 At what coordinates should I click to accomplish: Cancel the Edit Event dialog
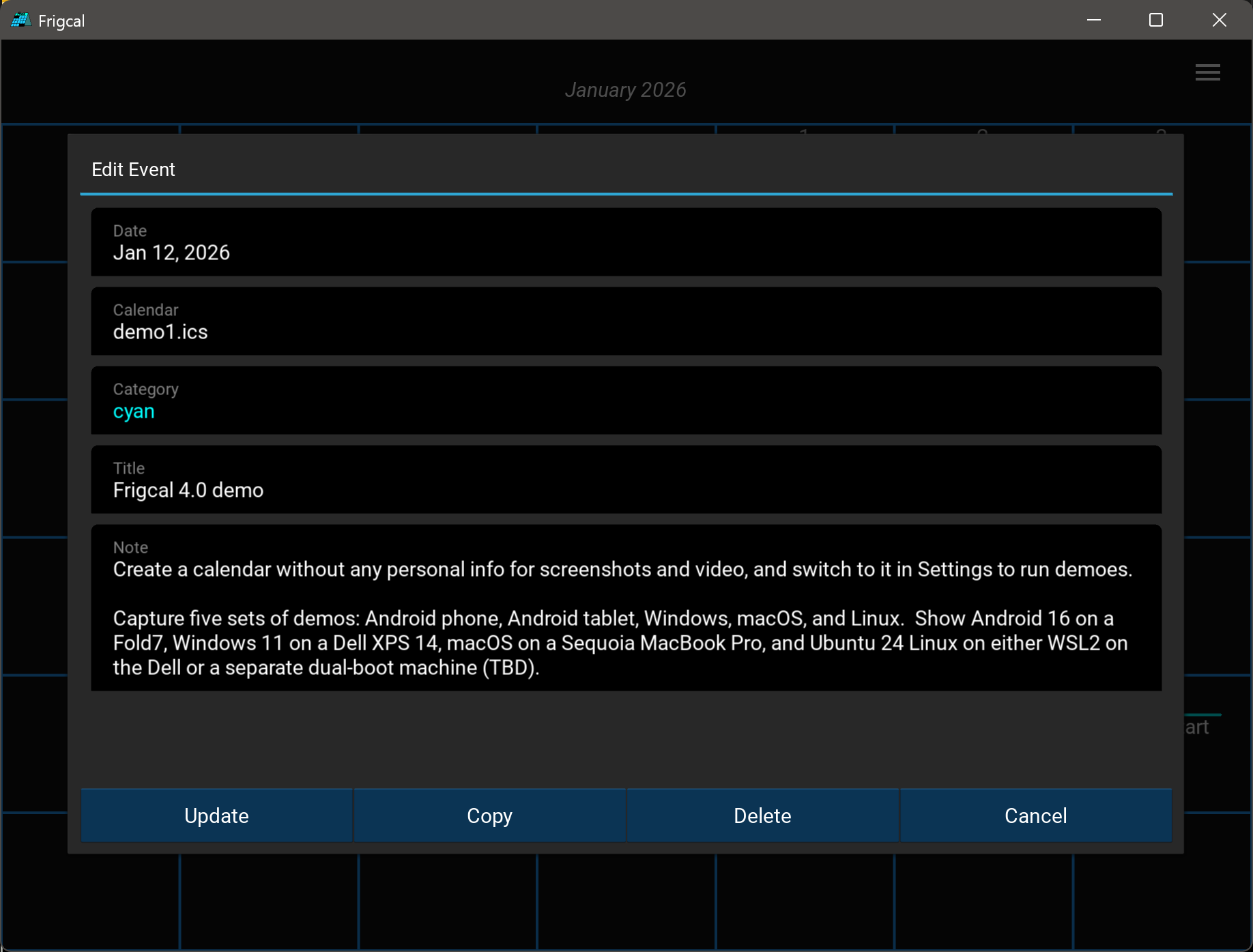click(1035, 816)
